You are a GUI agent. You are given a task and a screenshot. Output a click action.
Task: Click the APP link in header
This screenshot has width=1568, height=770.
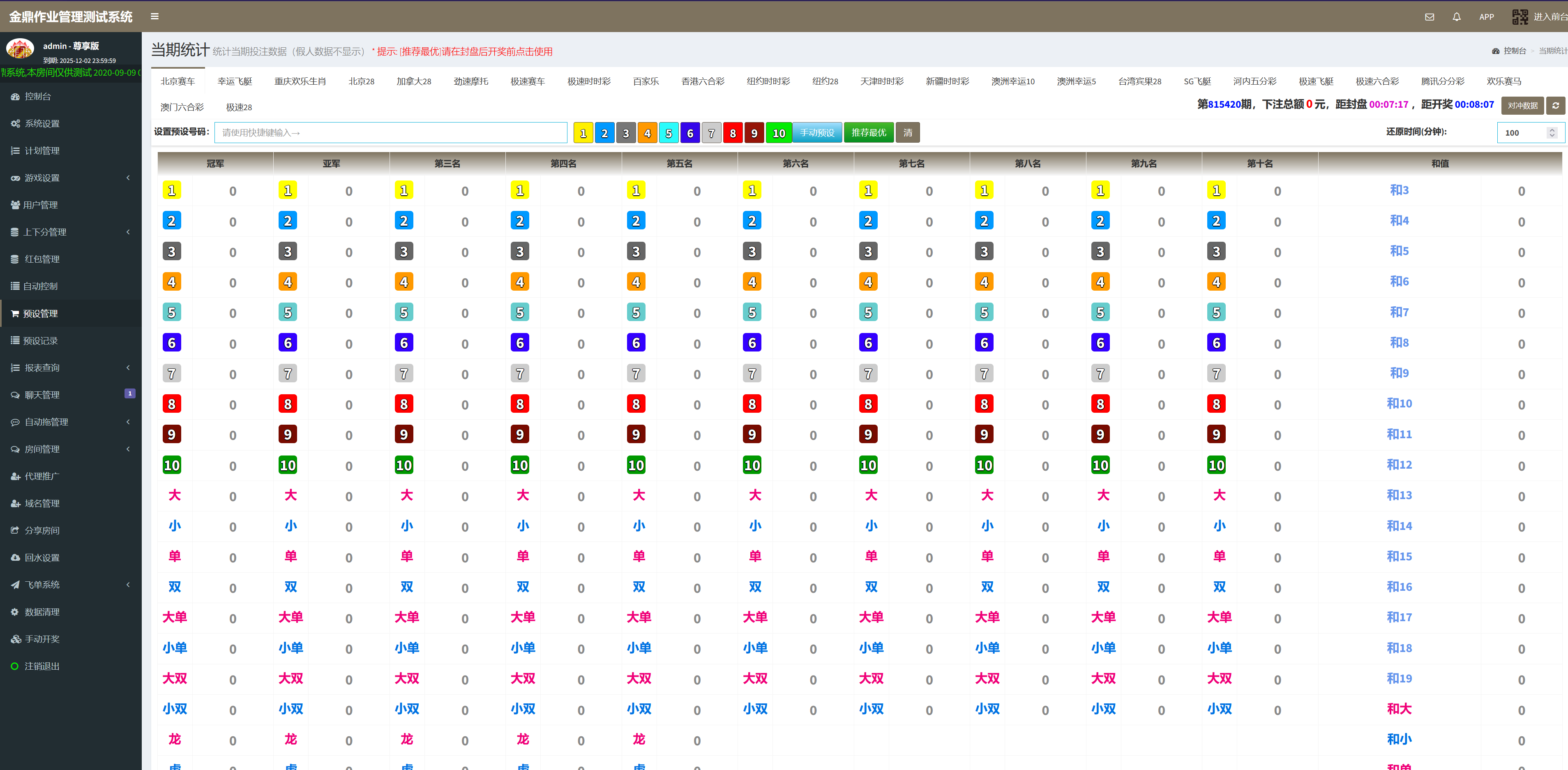(x=1486, y=17)
